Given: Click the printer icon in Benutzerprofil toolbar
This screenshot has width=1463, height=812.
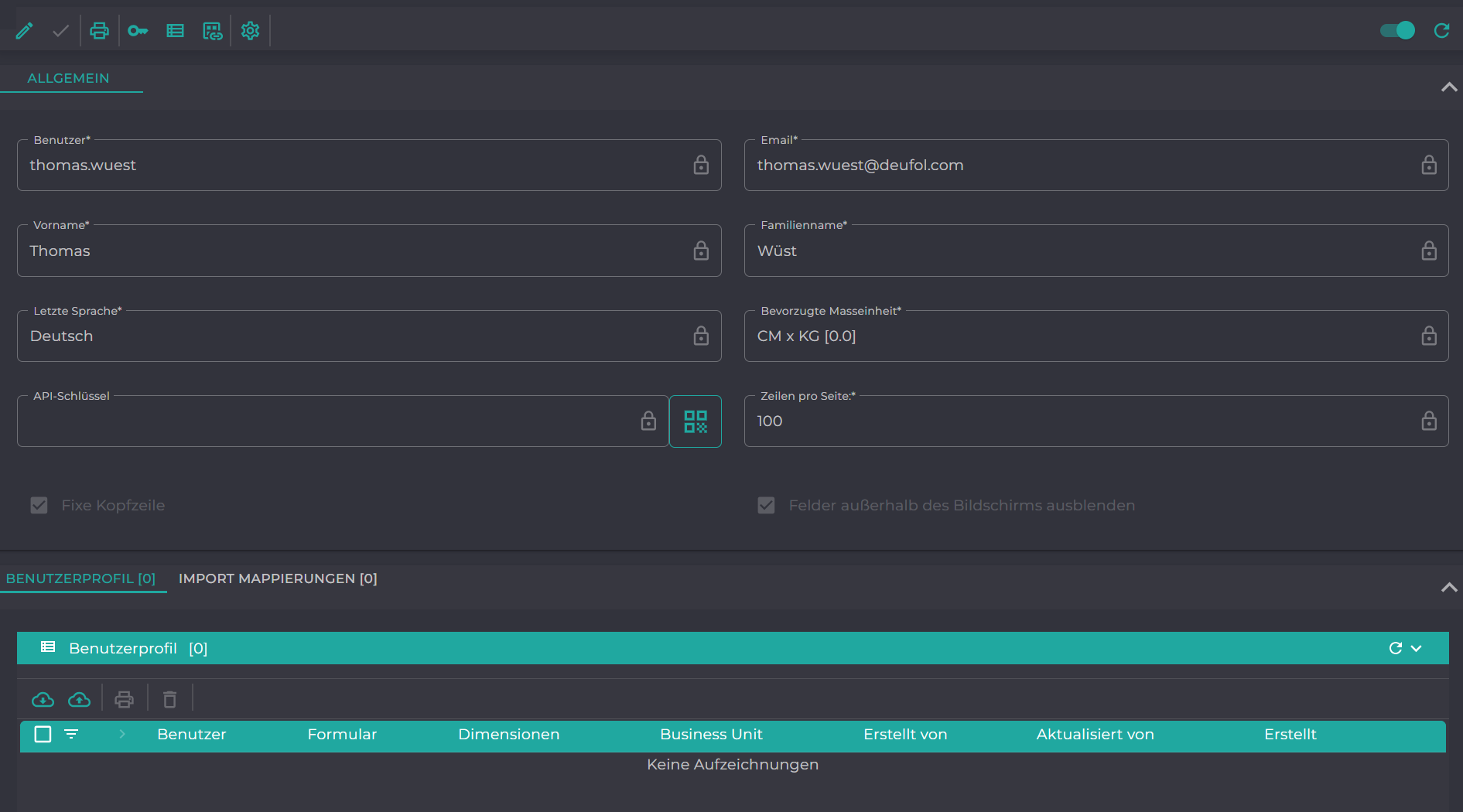Looking at the screenshot, I should [124, 700].
